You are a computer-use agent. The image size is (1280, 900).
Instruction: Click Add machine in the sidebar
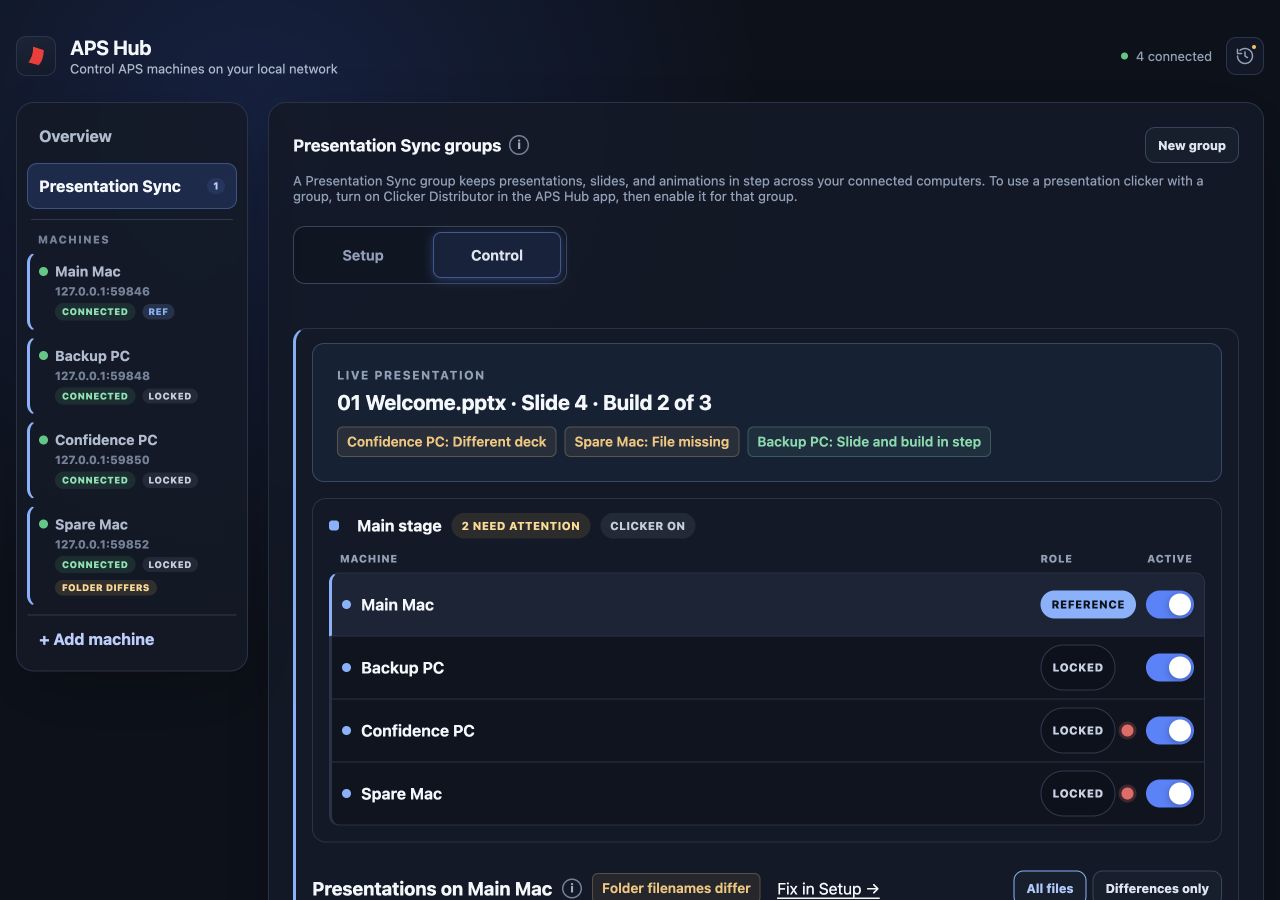[97, 639]
